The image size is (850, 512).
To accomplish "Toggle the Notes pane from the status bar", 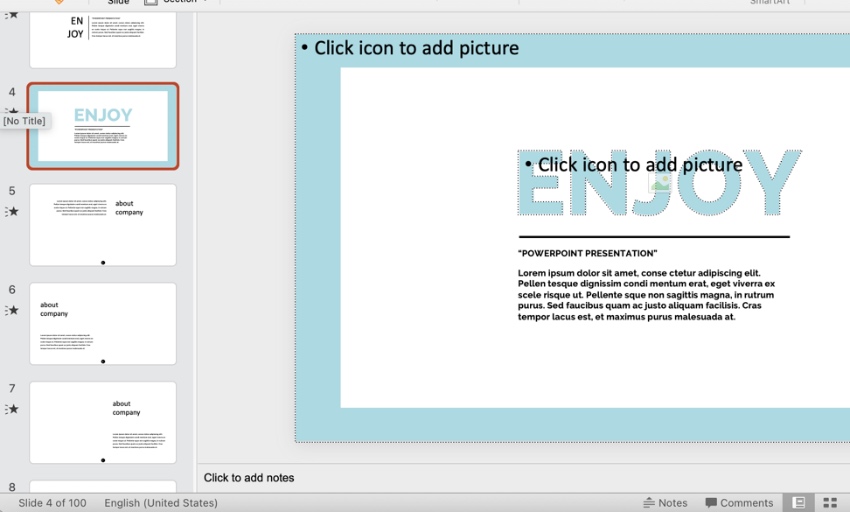I will pyautogui.click(x=665, y=503).
